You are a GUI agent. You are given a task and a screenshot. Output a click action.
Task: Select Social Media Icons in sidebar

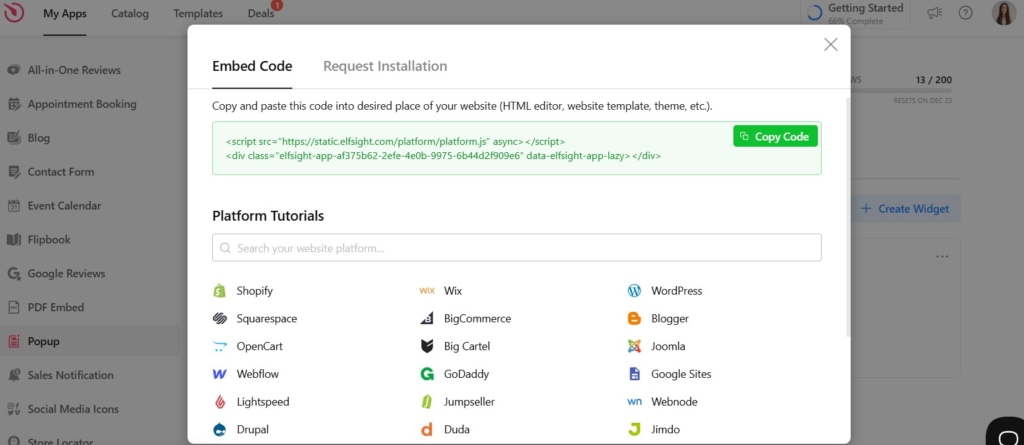tap(73, 409)
